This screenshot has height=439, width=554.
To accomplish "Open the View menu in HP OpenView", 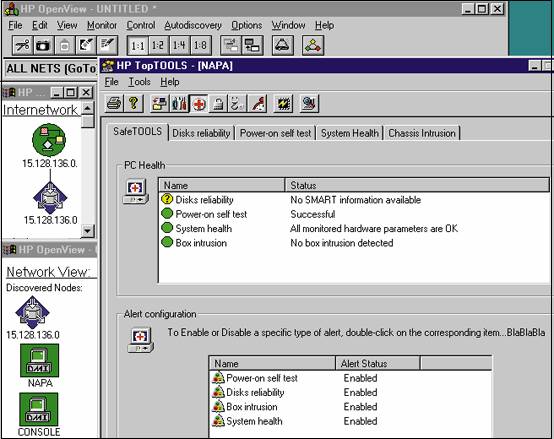I will [67, 25].
